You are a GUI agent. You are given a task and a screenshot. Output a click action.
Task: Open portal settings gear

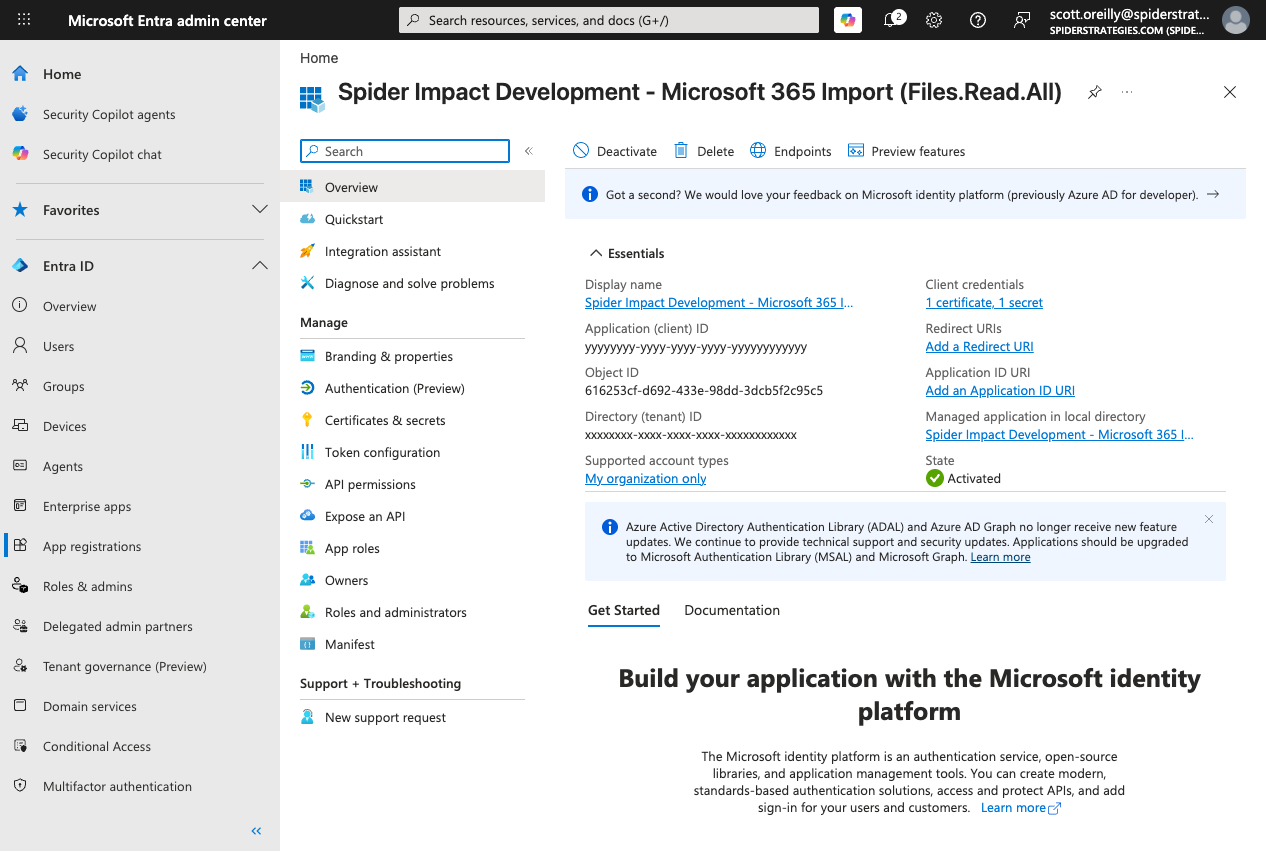tap(934, 20)
